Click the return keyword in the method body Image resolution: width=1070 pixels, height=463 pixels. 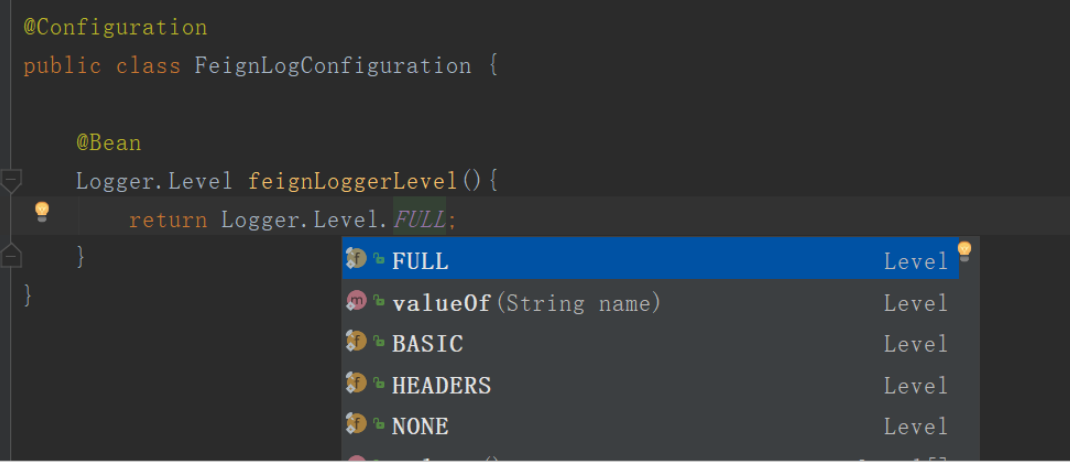tap(167, 220)
